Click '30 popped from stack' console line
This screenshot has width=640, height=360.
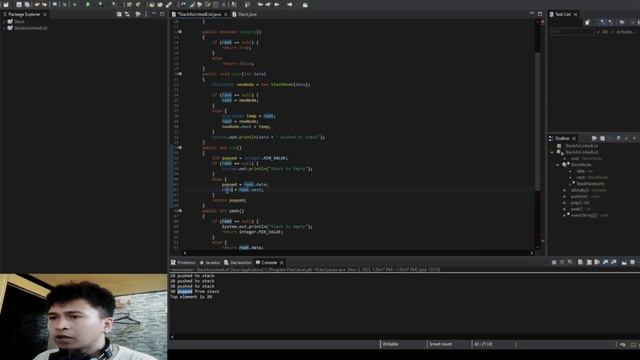(x=195, y=291)
